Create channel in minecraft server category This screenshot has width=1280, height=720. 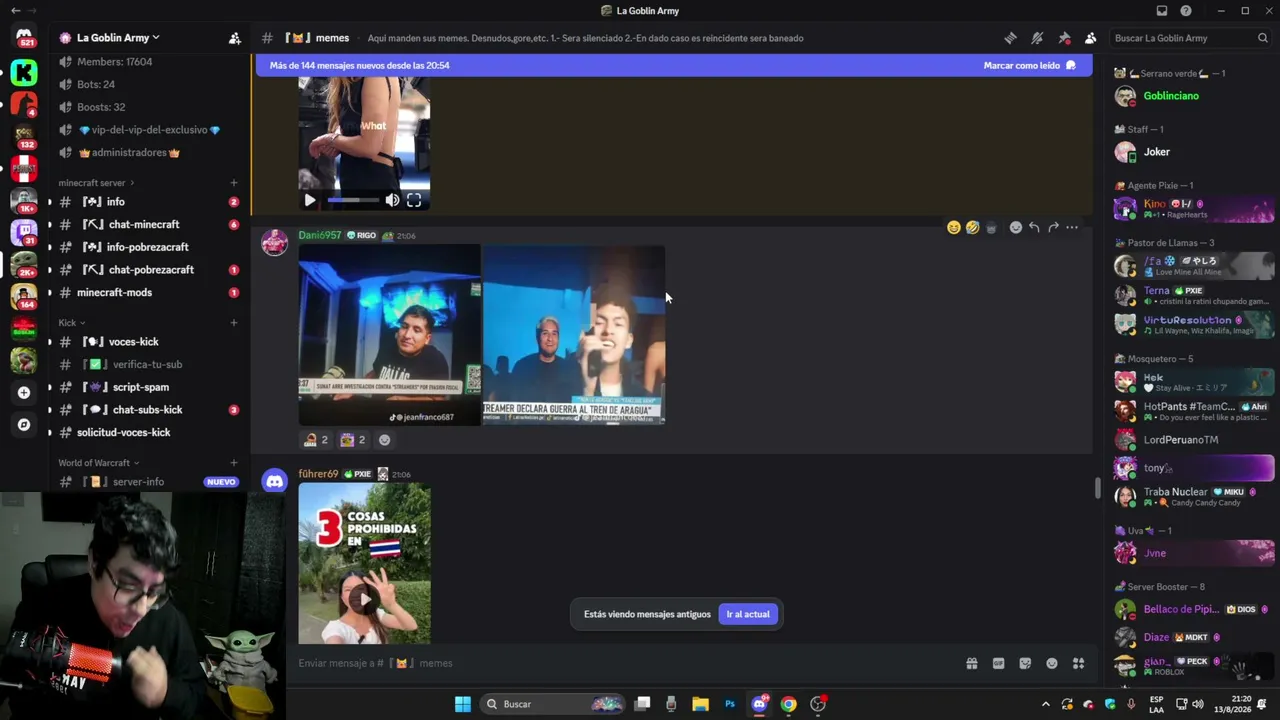pyautogui.click(x=234, y=183)
